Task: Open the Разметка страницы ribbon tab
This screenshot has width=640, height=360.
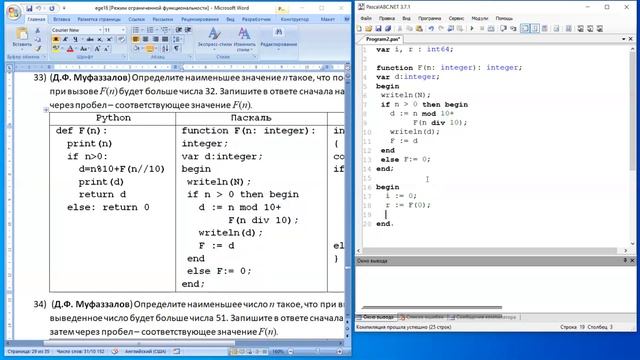Action: (x=99, y=19)
